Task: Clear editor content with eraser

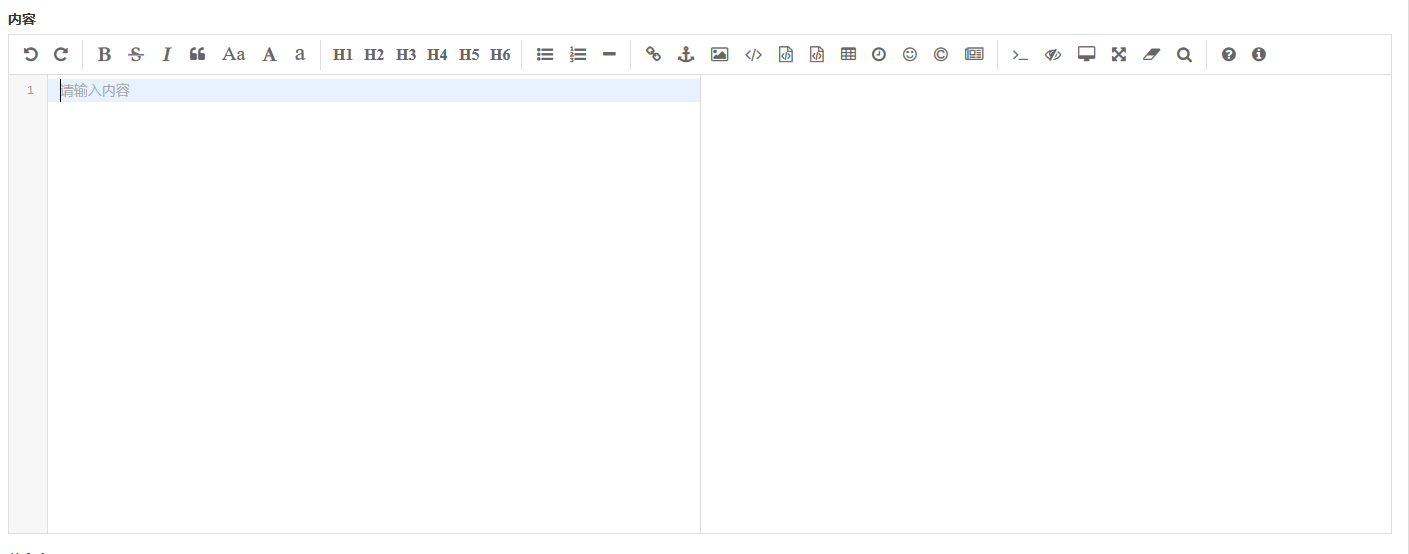Action: pos(1151,55)
